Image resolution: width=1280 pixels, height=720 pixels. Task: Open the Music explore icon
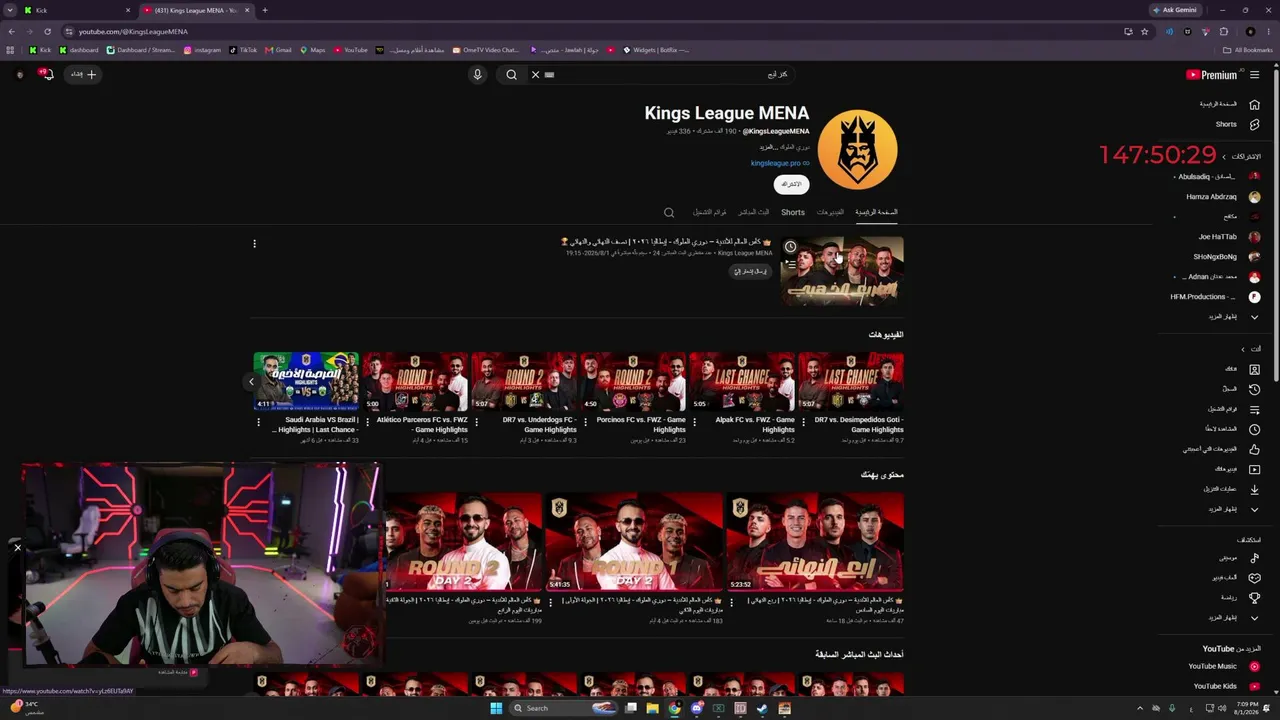click(x=1254, y=558)
